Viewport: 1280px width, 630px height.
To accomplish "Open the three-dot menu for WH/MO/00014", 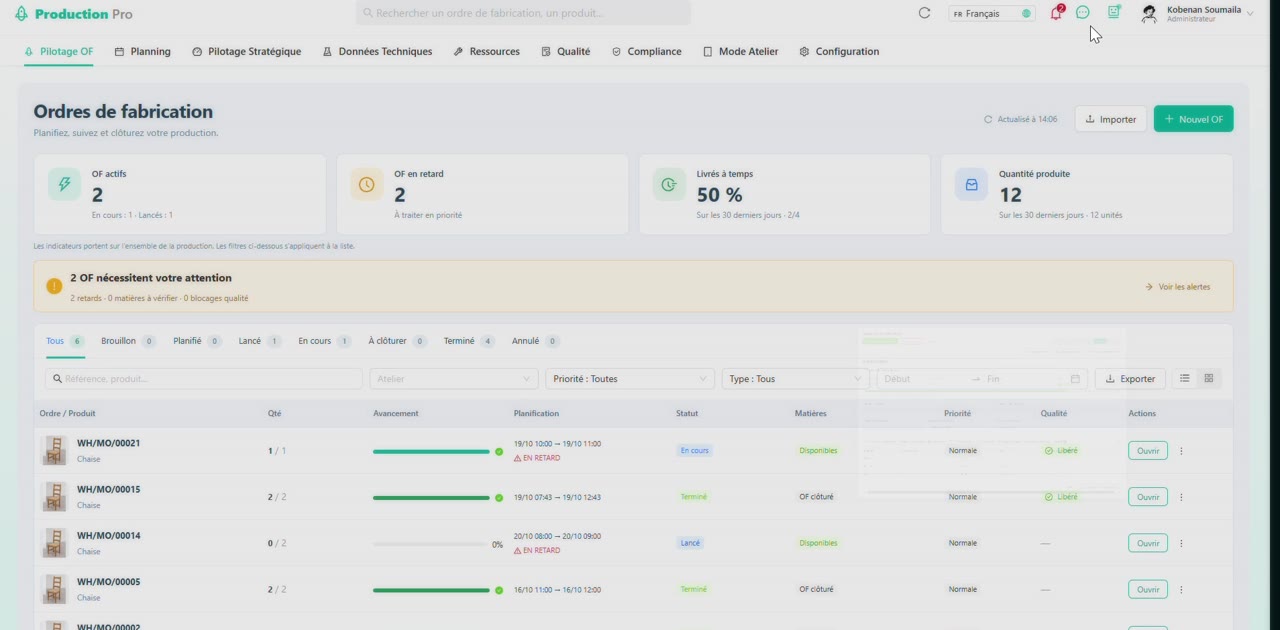I will 1181,543.
